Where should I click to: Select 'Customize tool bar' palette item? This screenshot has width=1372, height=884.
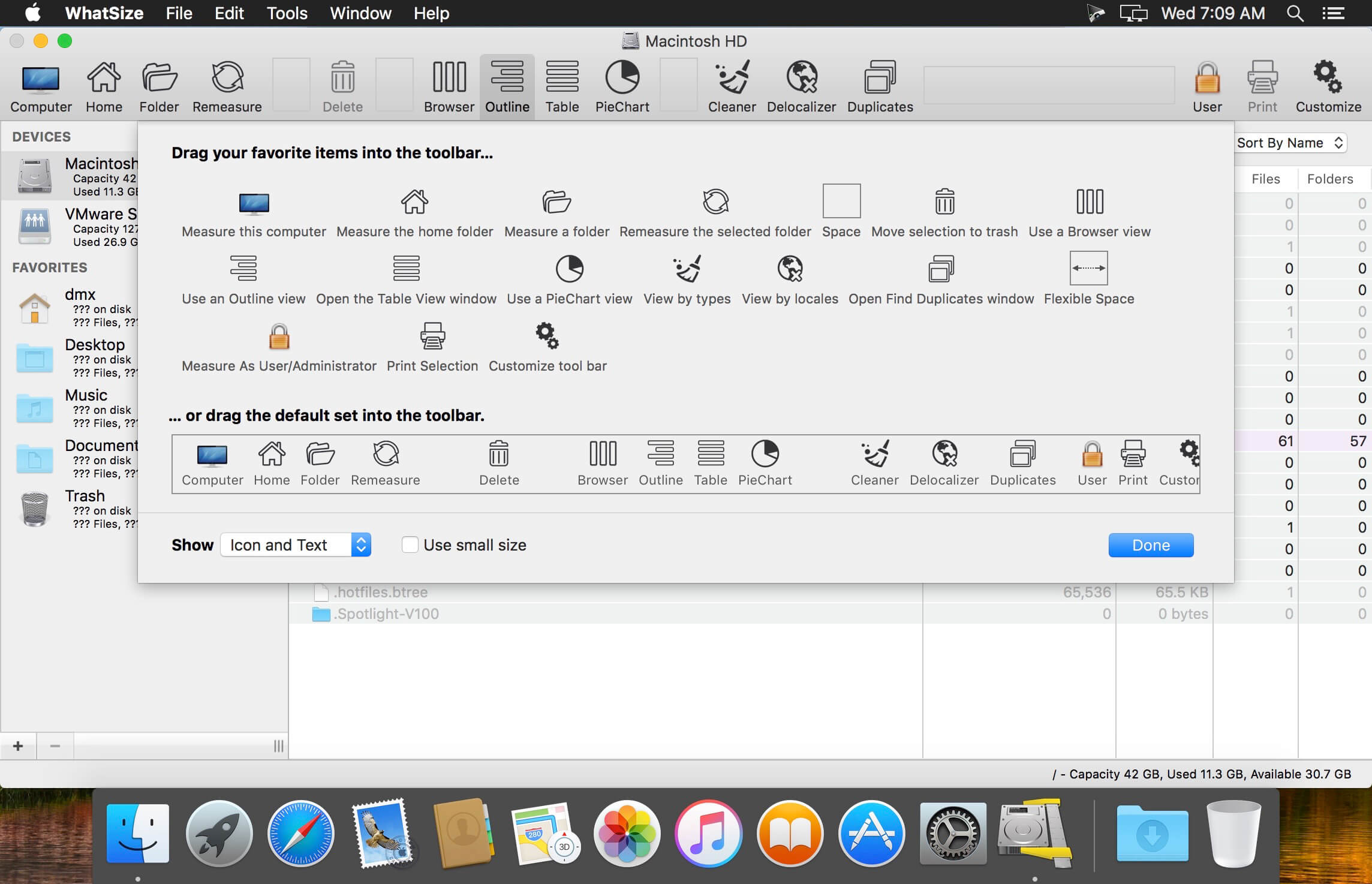point(547,347)
